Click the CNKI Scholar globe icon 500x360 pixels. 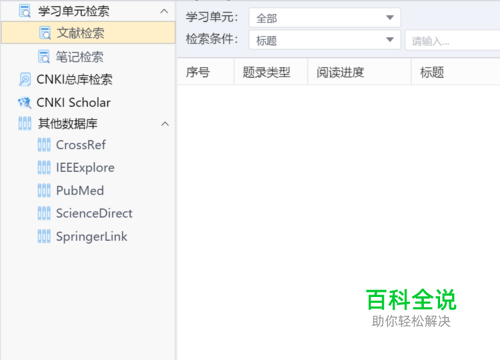click(x=24, y=102)
